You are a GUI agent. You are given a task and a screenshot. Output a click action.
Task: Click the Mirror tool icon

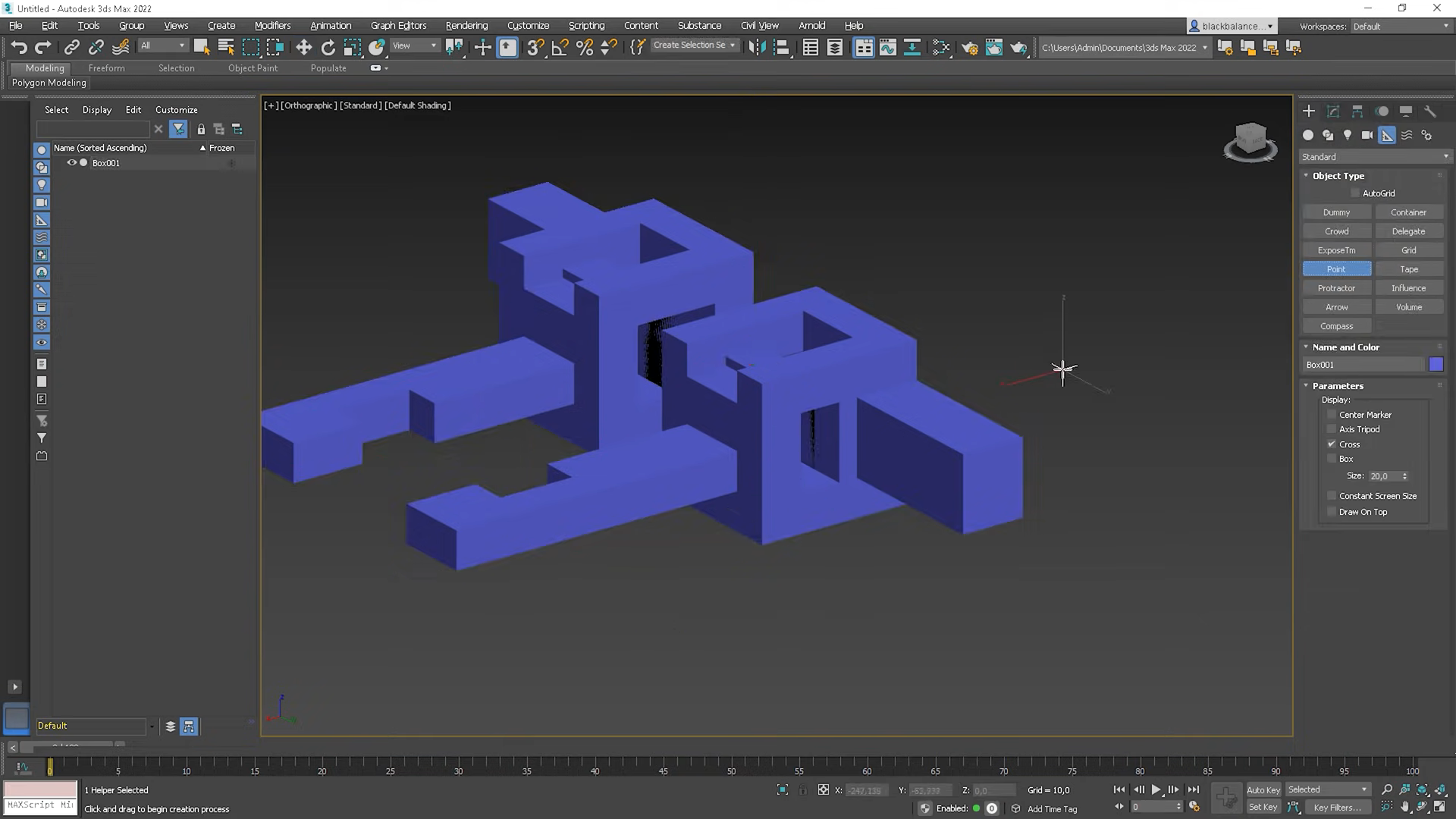click(757, 47)
